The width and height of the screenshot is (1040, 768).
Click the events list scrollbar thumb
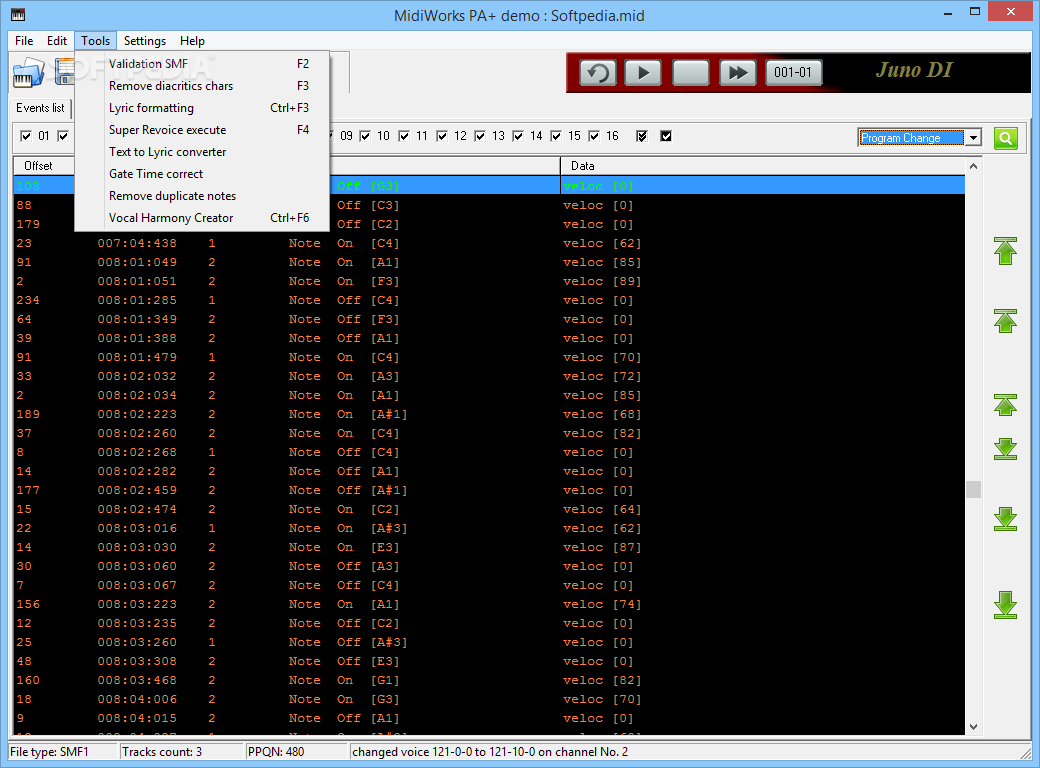(973, 489)
